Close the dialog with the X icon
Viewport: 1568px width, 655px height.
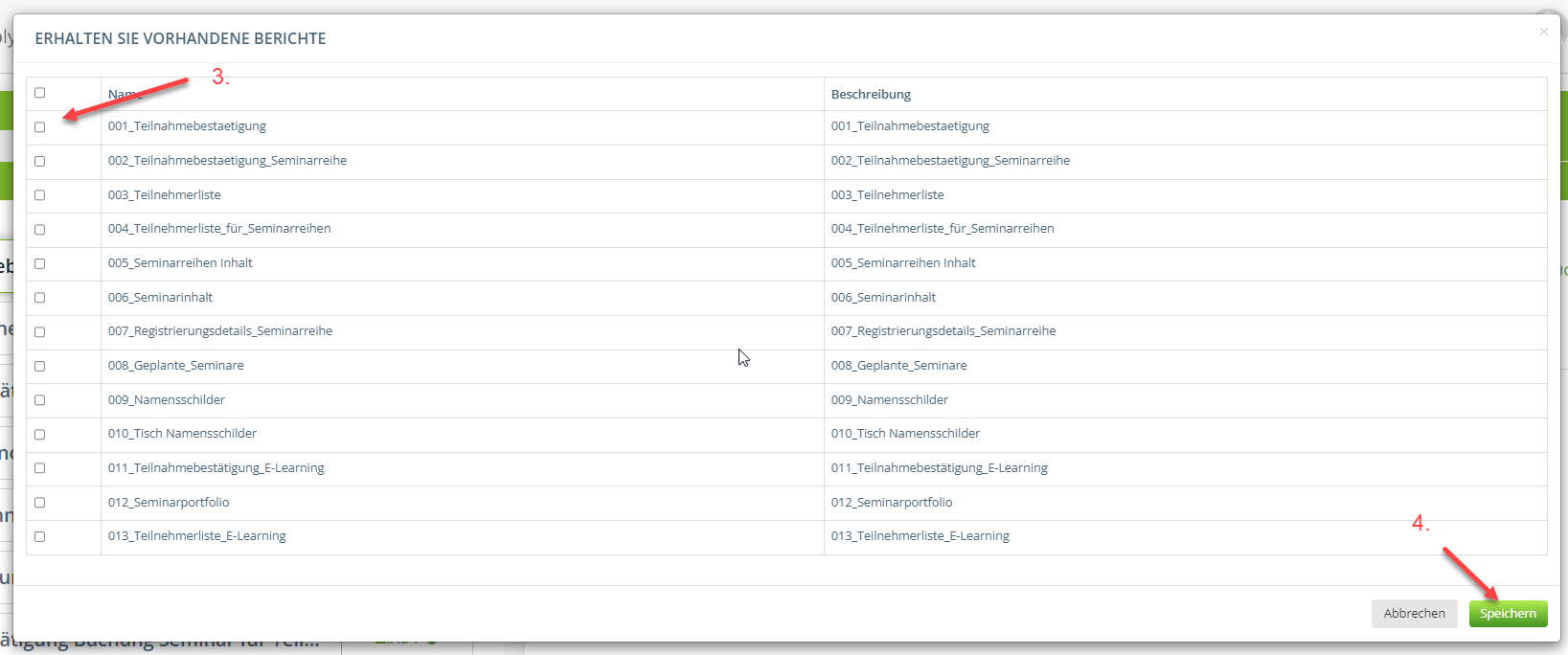(x=1543, y=33)
